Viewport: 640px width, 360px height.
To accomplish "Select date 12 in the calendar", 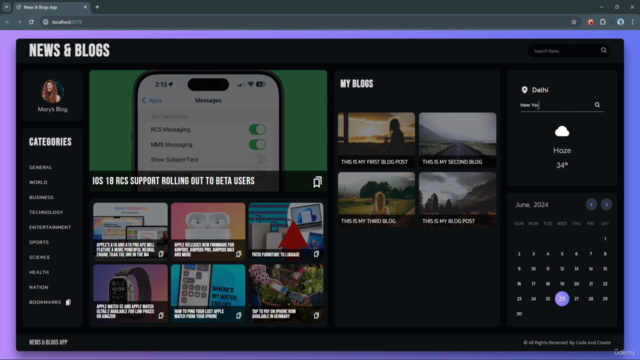I will (x=562, y=269).
